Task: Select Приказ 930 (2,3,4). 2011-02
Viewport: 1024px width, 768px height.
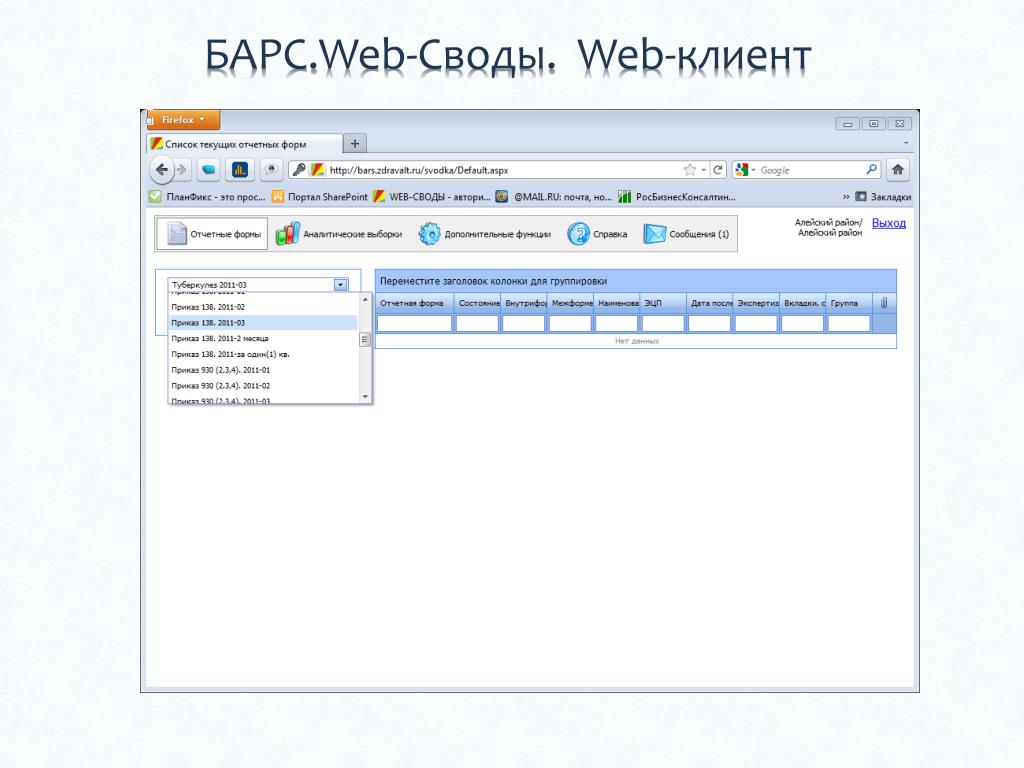Action: tap(263, 386)
